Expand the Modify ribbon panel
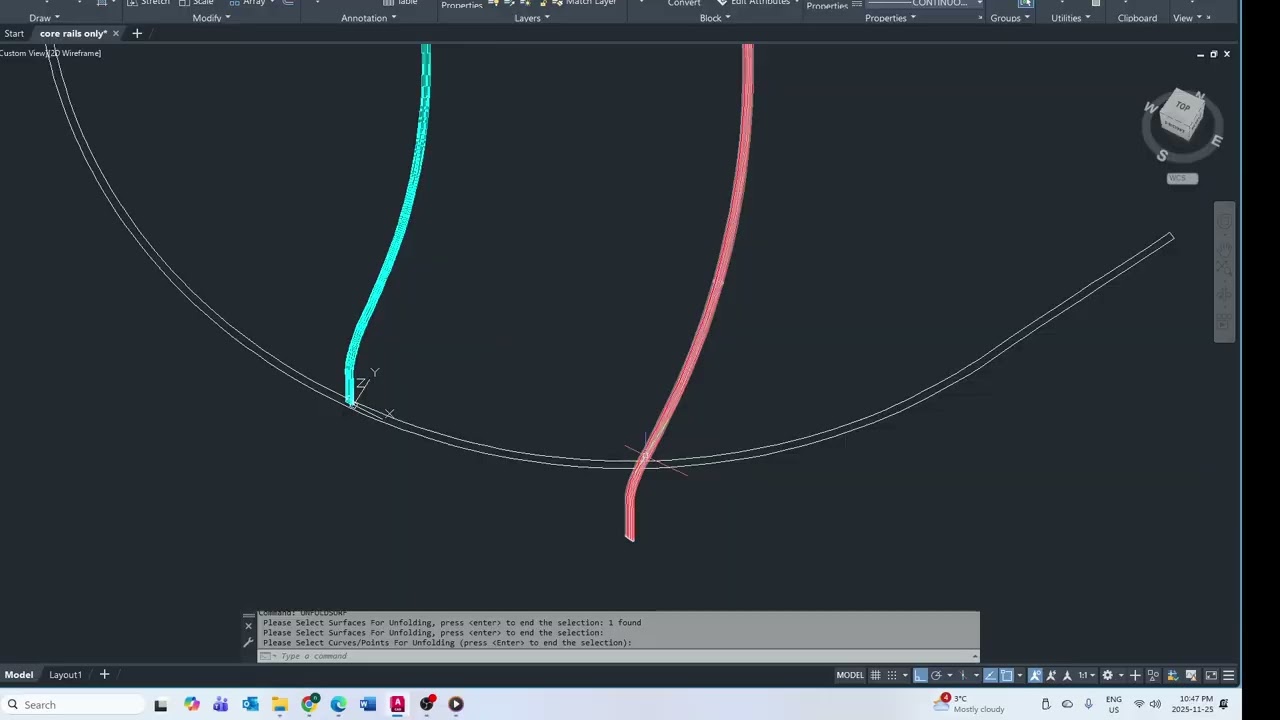This screenshot has width=1280, height=720. coord(211,18)
